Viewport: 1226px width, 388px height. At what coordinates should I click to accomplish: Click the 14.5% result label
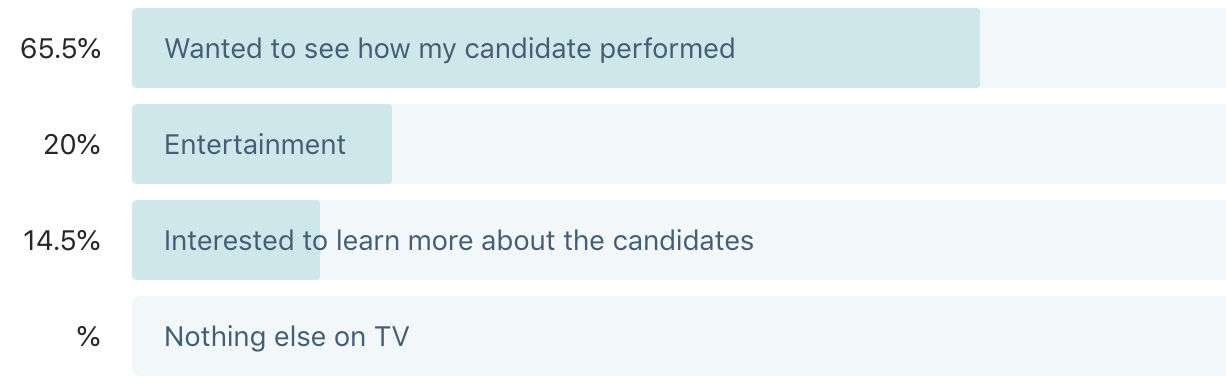point(61,240)
